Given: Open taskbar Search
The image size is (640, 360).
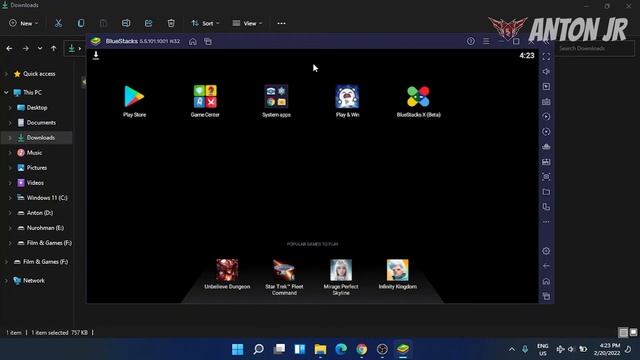Looking at the screenshot, I should (258, 349).
